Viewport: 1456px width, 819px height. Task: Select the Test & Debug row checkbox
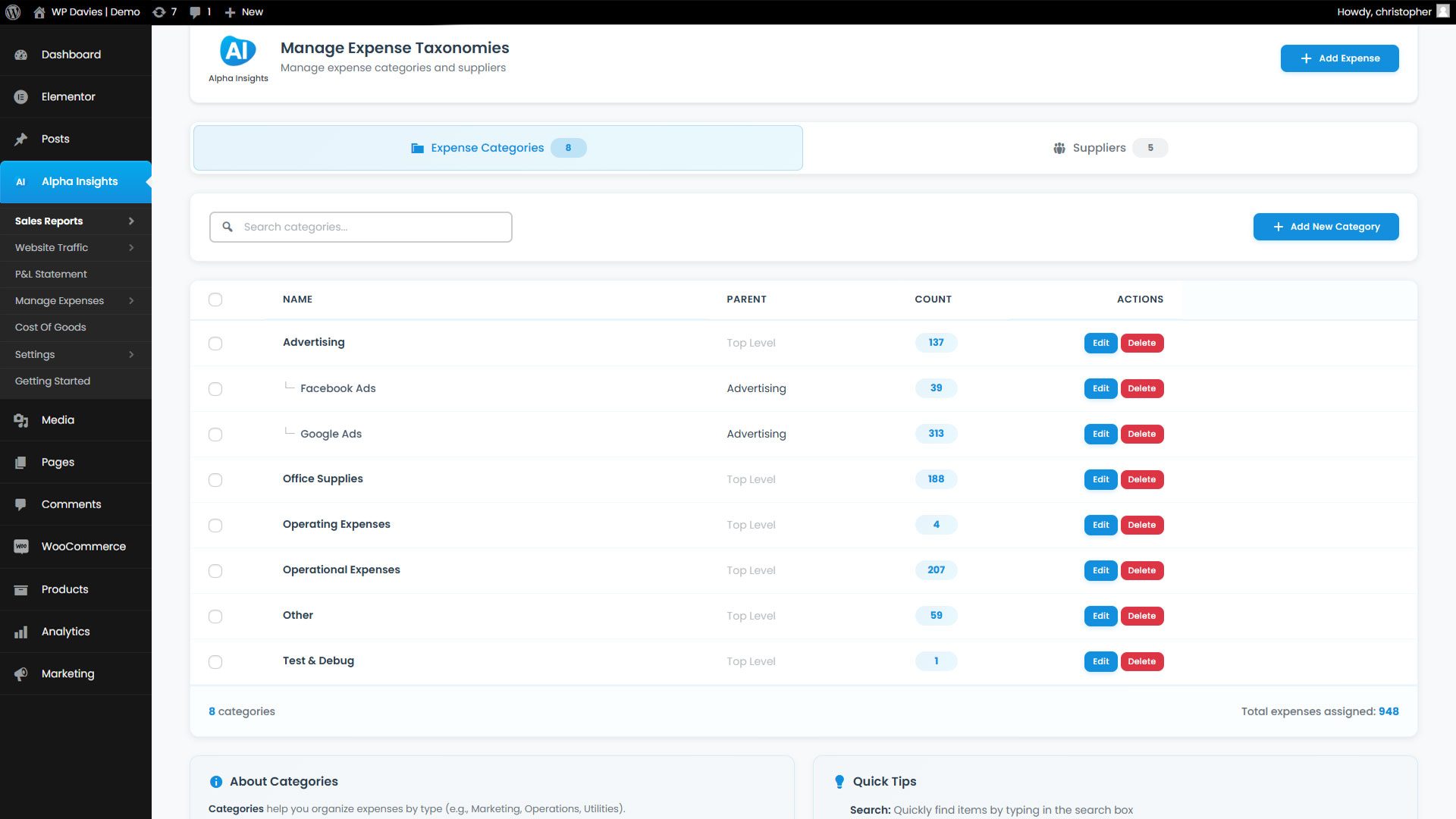click(215, 662)
